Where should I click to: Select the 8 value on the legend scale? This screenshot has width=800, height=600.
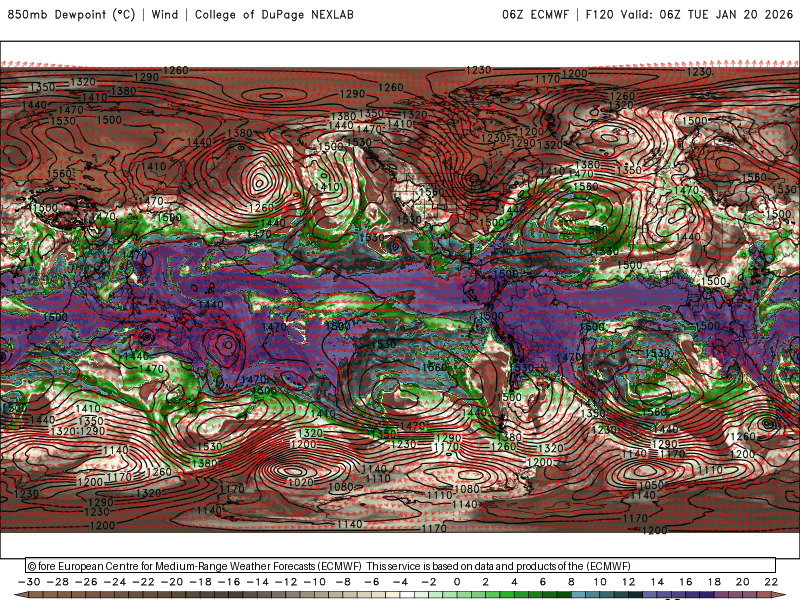[x=571, y=582]
